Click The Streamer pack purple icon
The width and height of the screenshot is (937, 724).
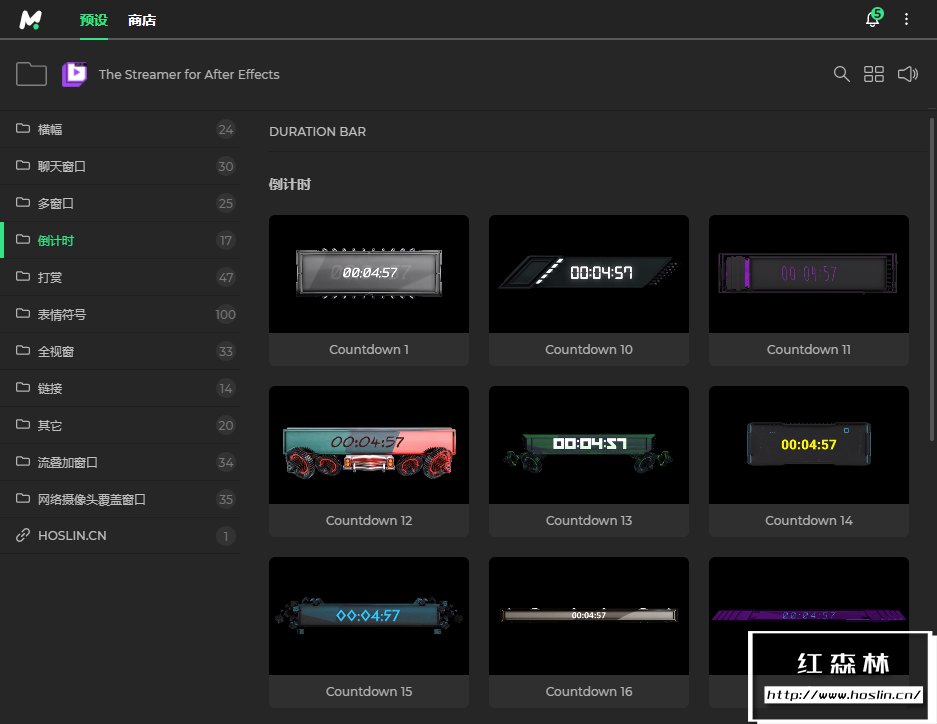pyautogui.click(x=74, y=74)
